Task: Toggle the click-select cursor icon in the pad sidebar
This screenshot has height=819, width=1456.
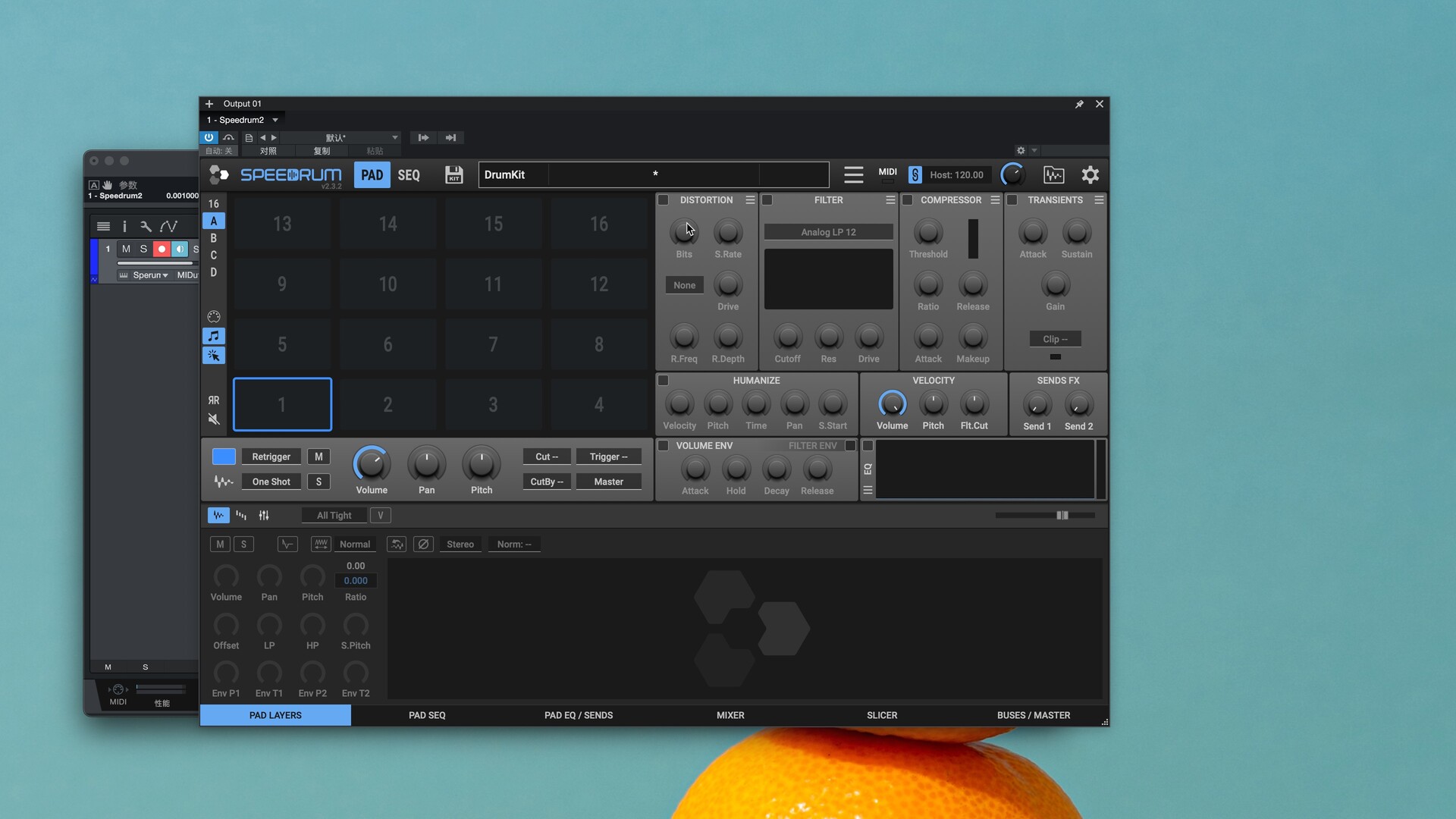Action: click(x=214, y=356)
